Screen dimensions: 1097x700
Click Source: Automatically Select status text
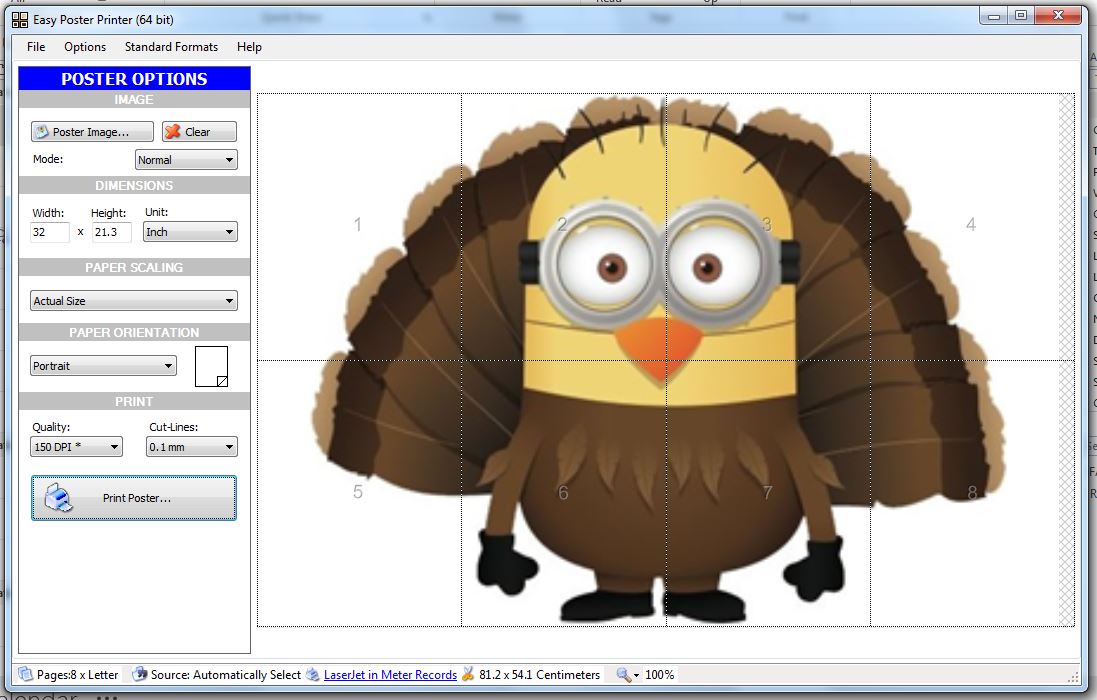pos(225,675)
